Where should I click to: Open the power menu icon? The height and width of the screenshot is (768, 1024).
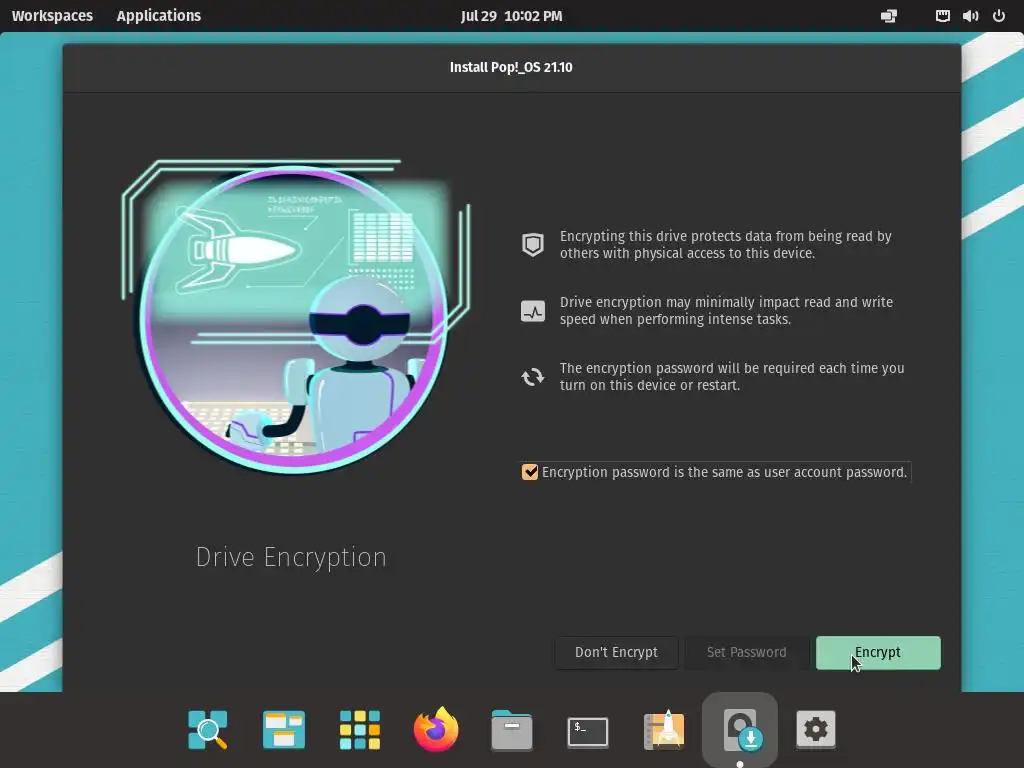[999, 16]
